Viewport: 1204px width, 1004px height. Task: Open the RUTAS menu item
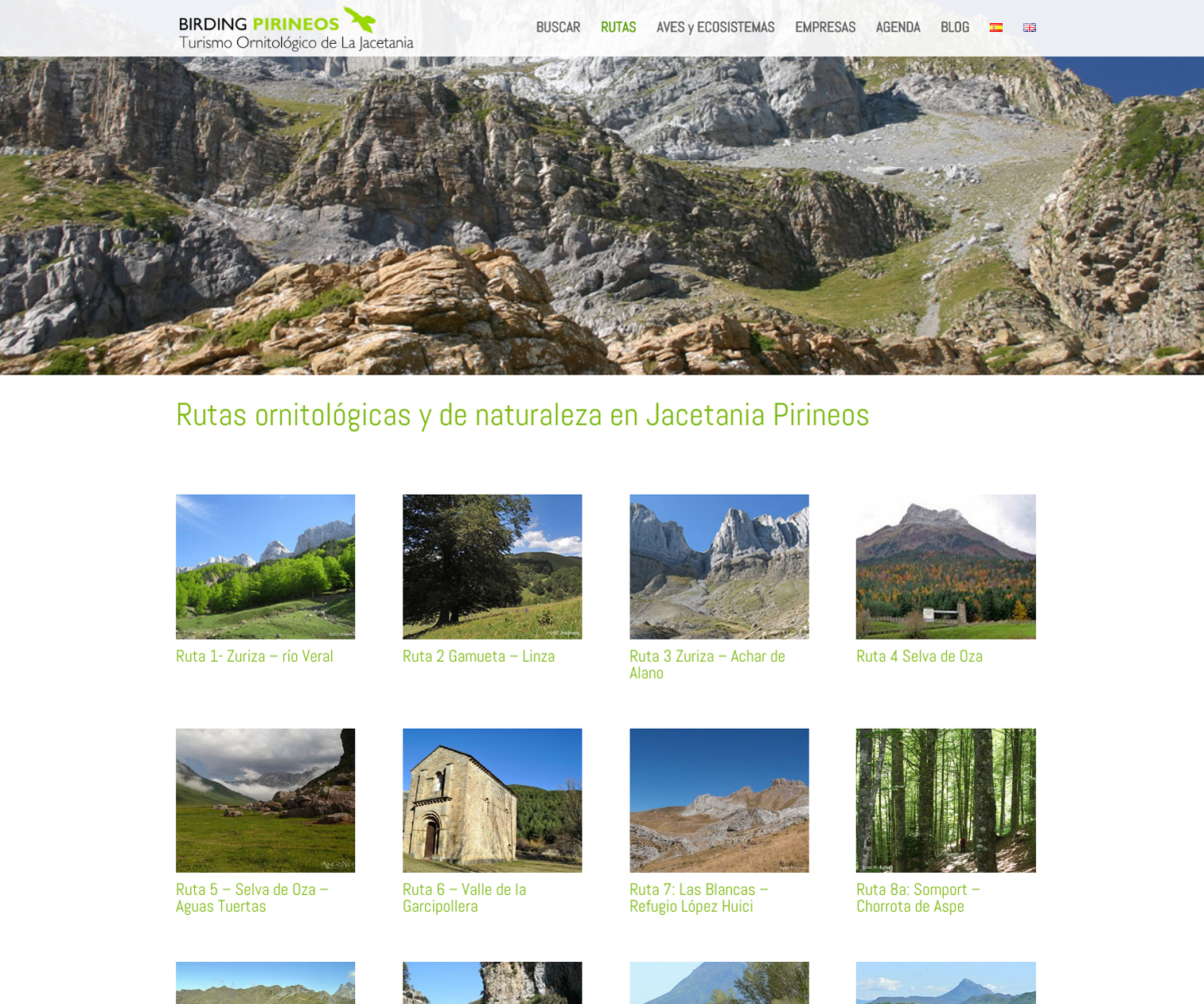point(618,27)
